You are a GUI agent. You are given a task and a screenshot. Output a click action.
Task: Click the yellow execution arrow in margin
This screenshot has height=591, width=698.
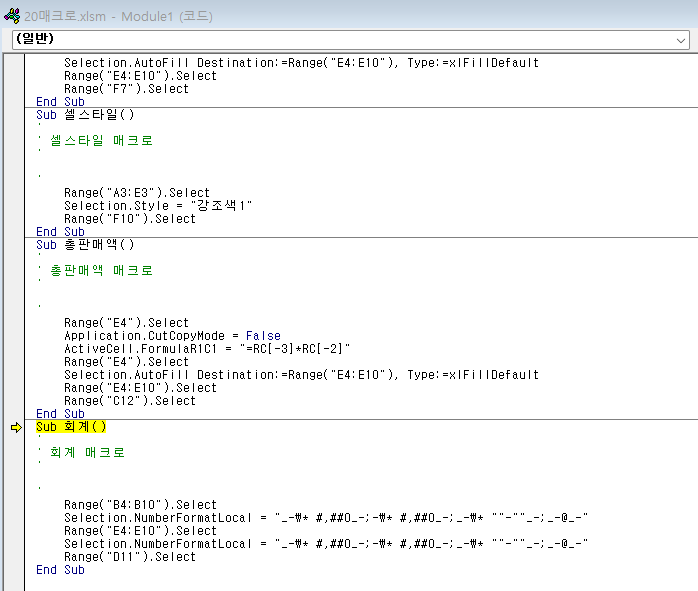tap(15, 427)
